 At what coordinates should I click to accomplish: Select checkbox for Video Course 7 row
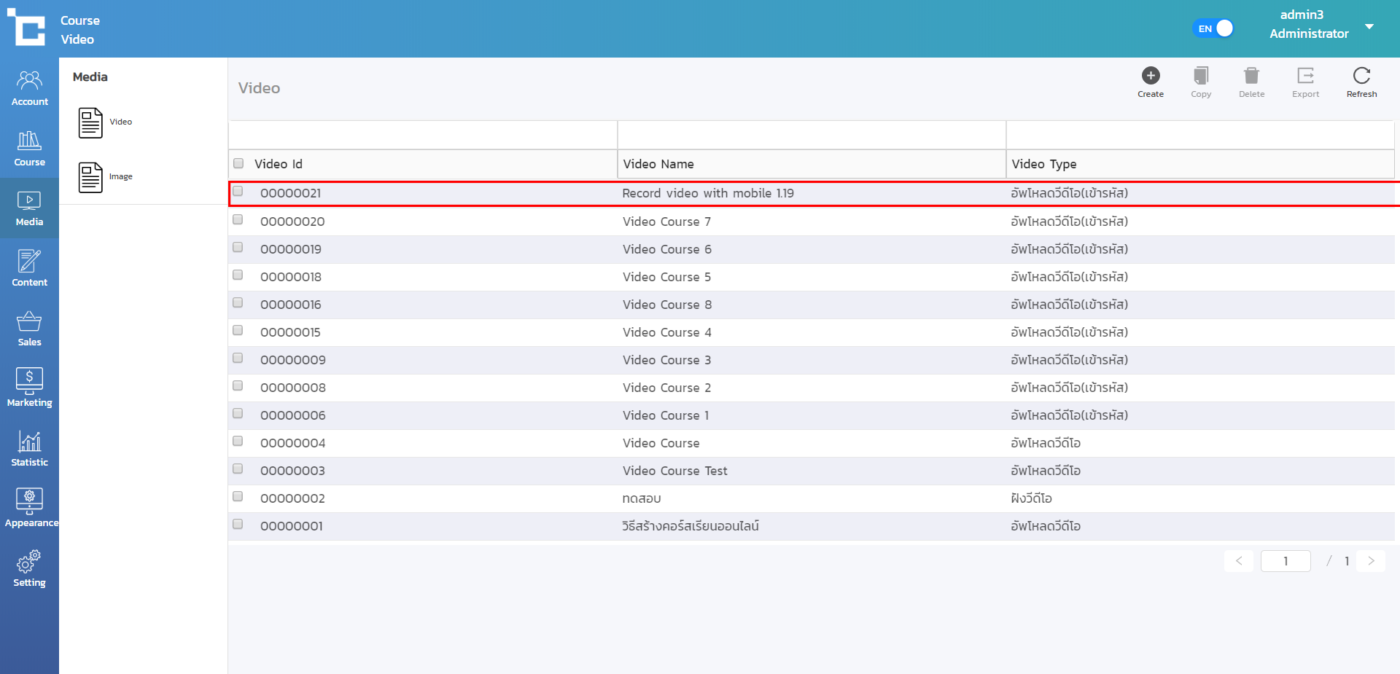(x=238, y=220)
